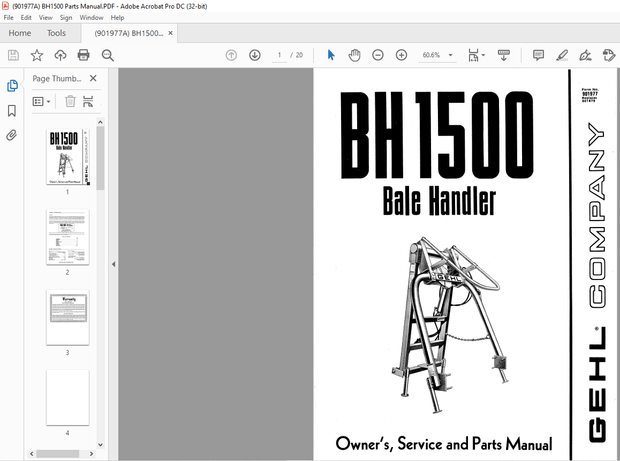Zoom in with plus button
The width and height of the screenshot is (620, 461).
[x=401, y=55]
